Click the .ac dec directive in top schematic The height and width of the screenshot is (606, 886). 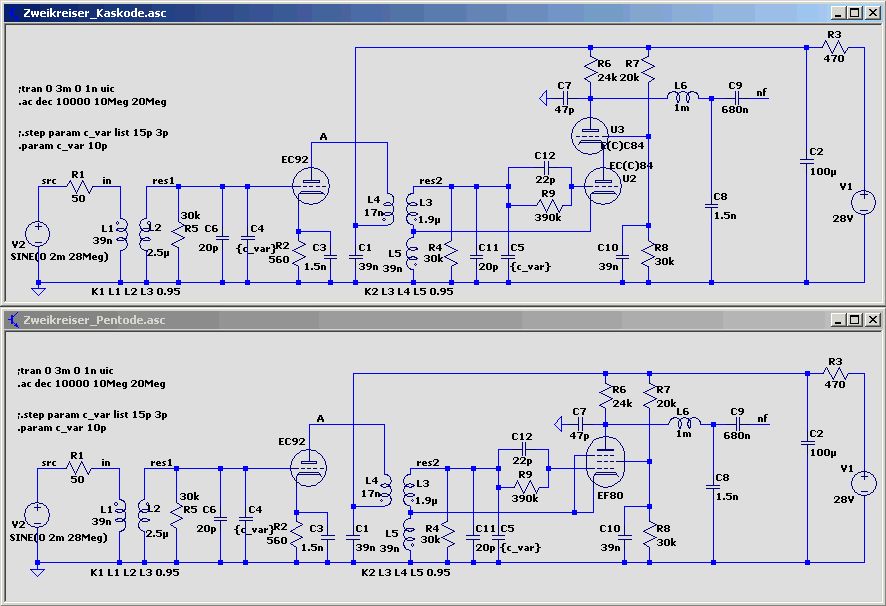92,102
